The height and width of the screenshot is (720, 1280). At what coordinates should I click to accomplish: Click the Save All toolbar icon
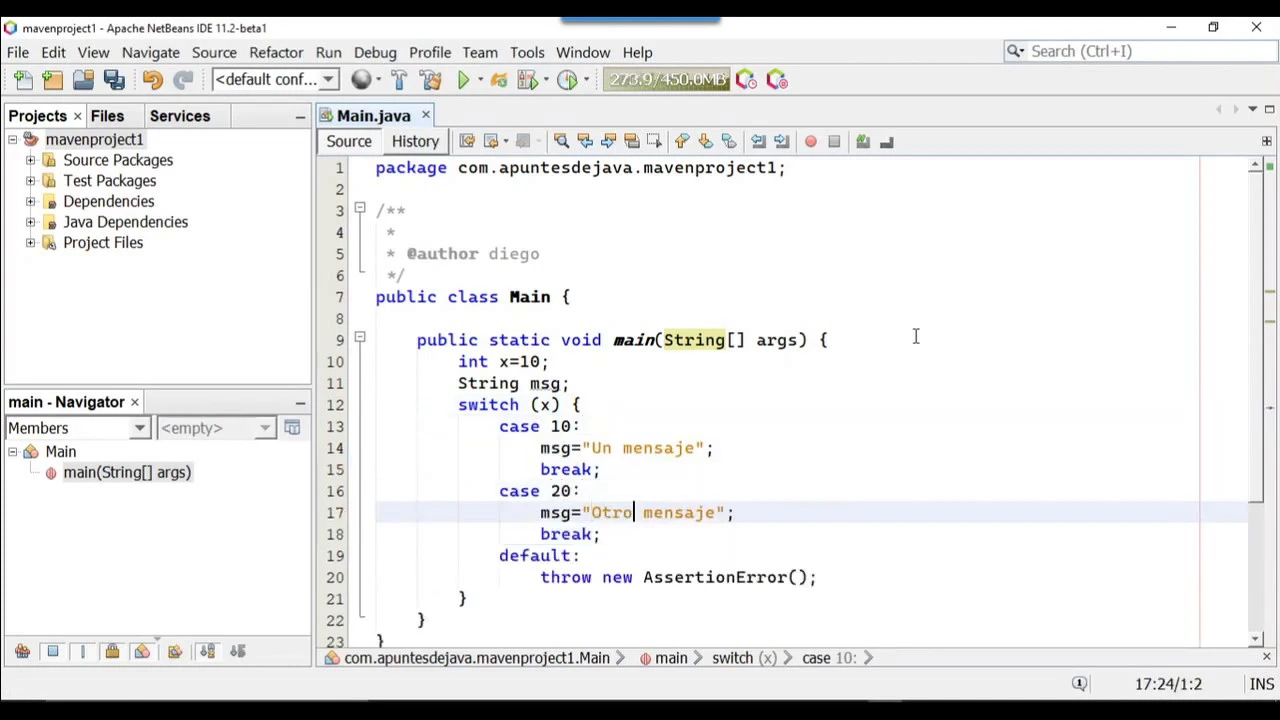(x=114, y=80)
